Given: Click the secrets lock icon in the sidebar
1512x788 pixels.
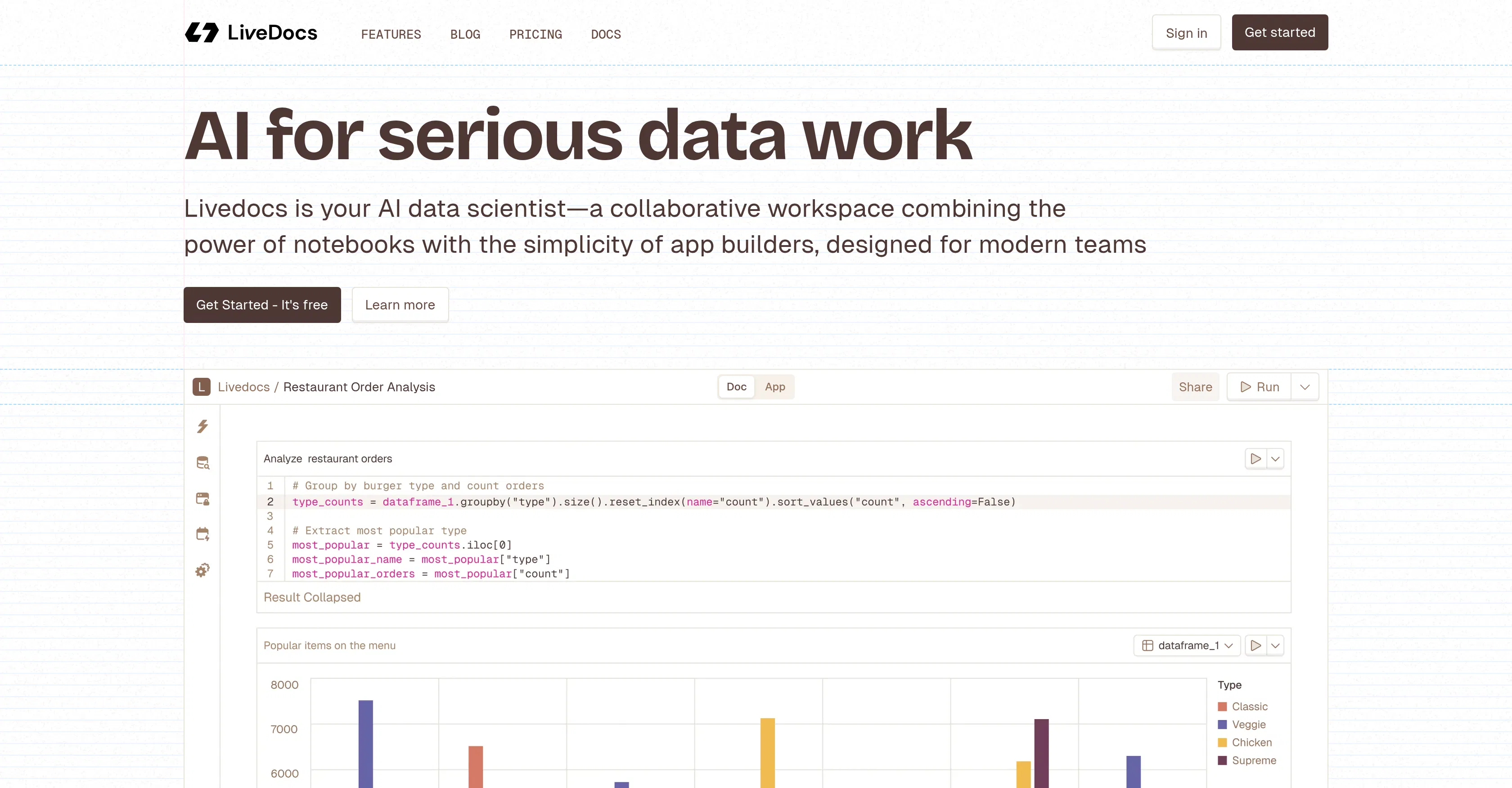Looking at the screenshot, I should (202, 498).
